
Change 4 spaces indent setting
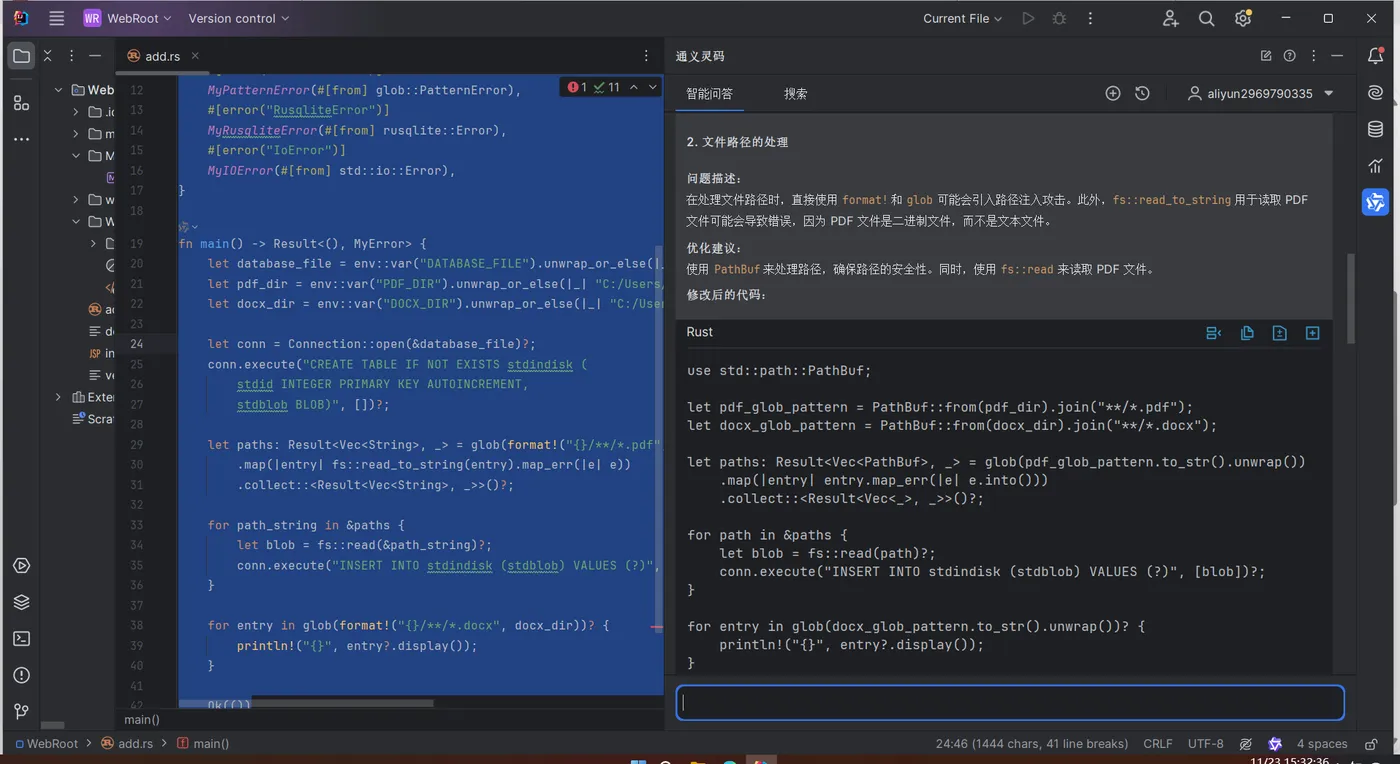point(1322,744)
